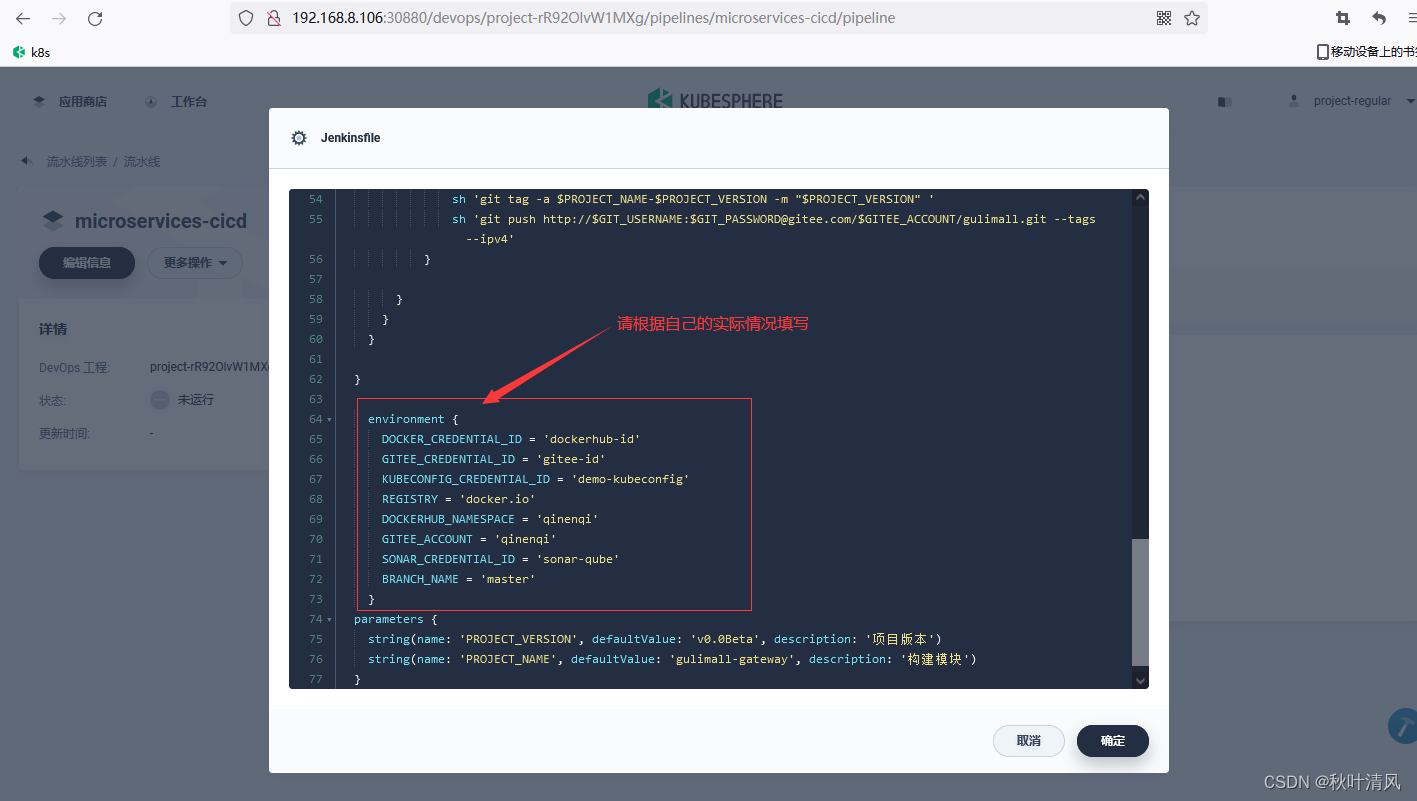Click the PROJECT_NAME string parameter line
The image size is (1417, 801).
pos(672,659)
